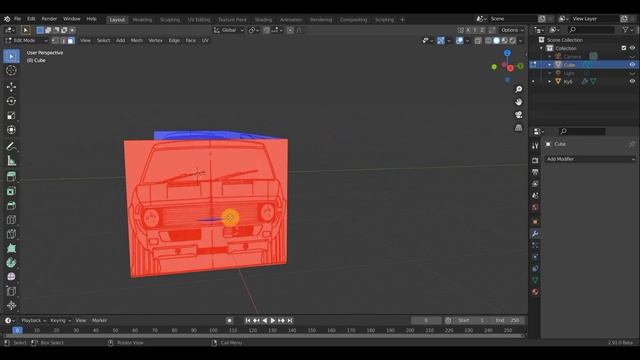
Task: Select the Bevel tool
Action: click(11, 205)
